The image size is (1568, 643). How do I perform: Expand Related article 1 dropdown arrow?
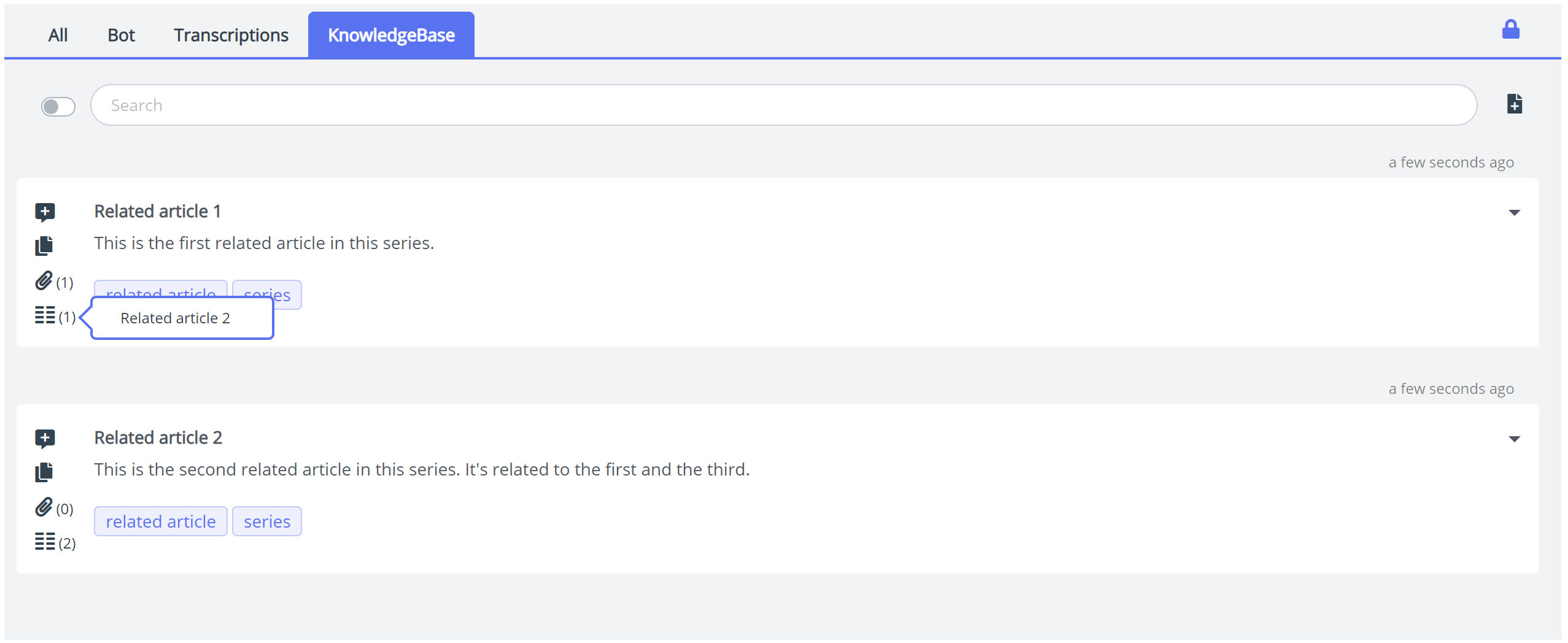[1514, 213]
